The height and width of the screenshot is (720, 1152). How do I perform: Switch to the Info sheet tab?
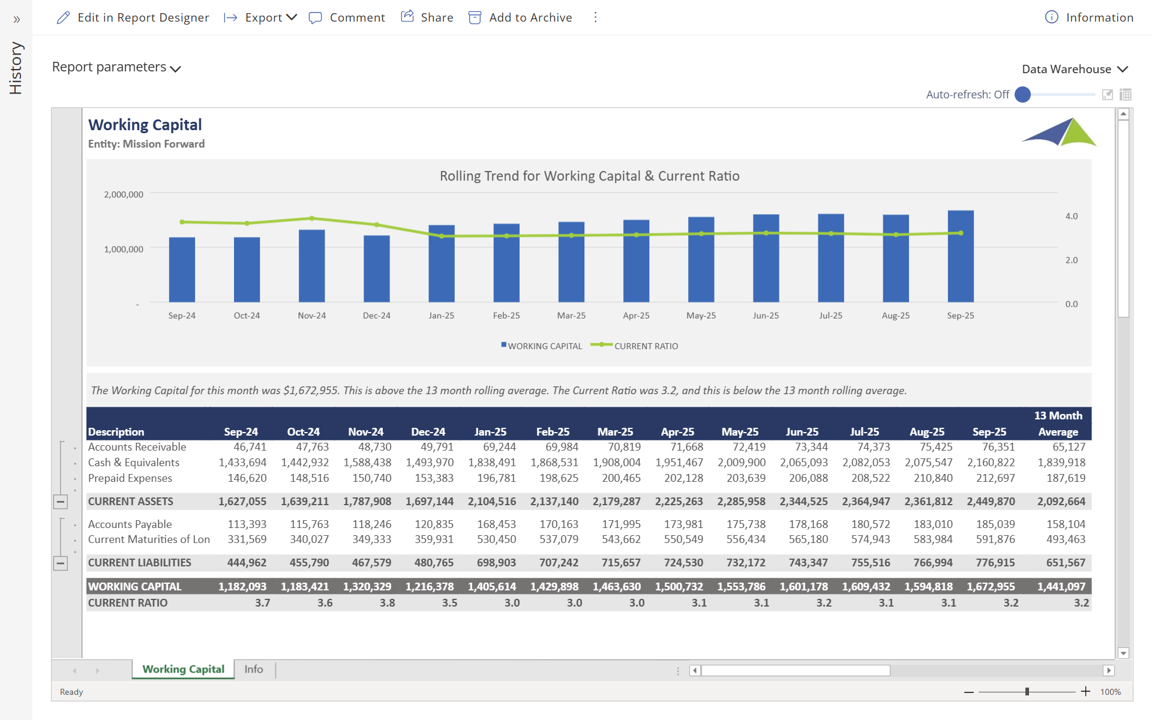254,669
